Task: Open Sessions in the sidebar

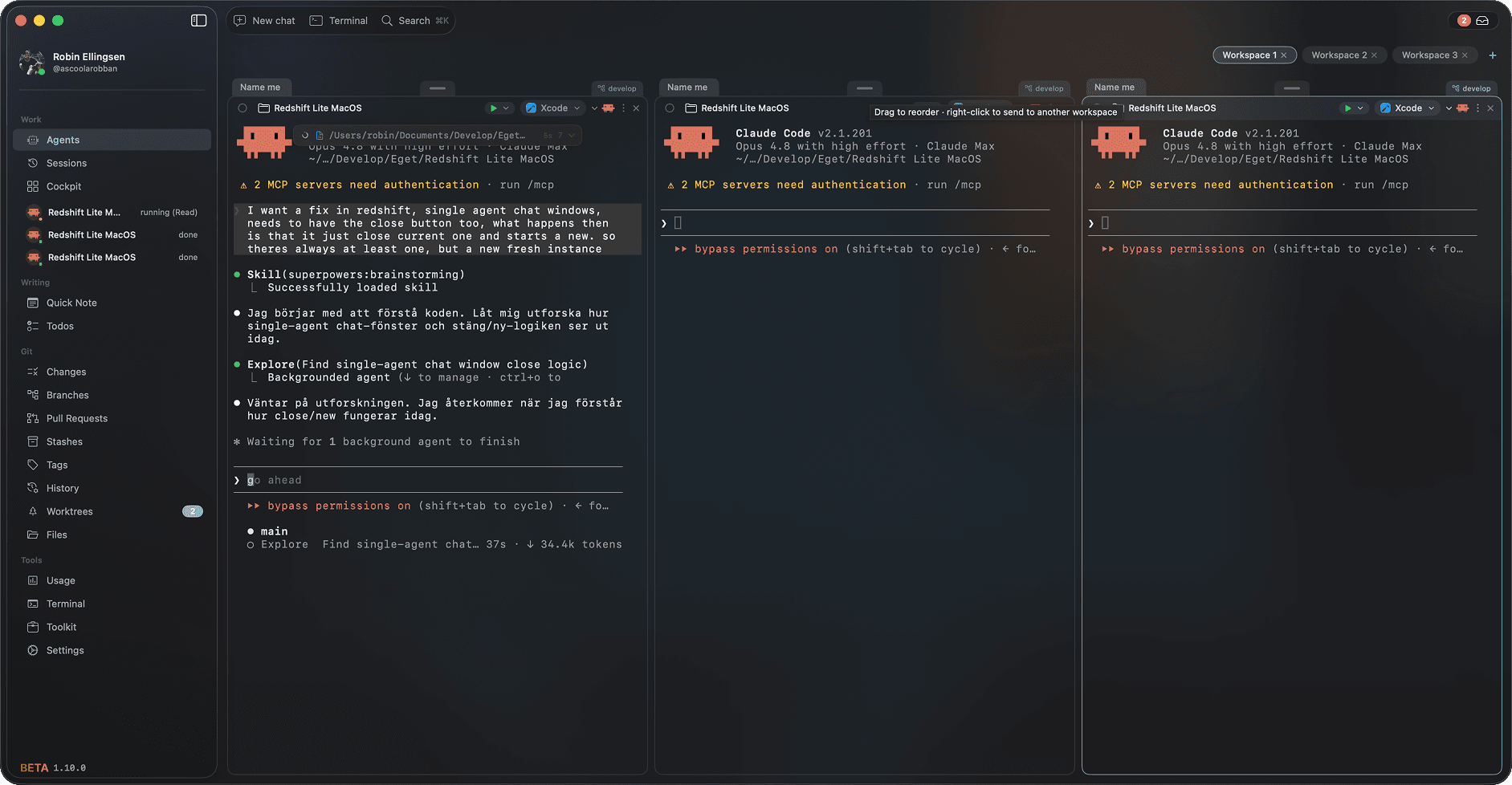Action: [x=112, y=163]
